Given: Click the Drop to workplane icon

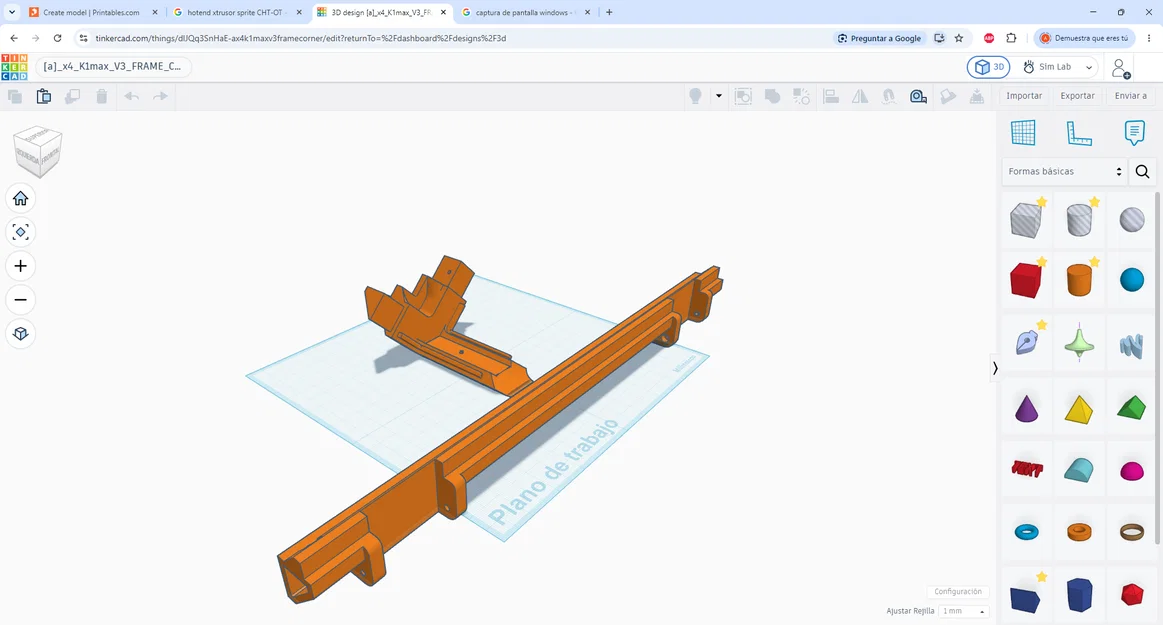Looking at the screenshot, I should [x=977, y=96].
